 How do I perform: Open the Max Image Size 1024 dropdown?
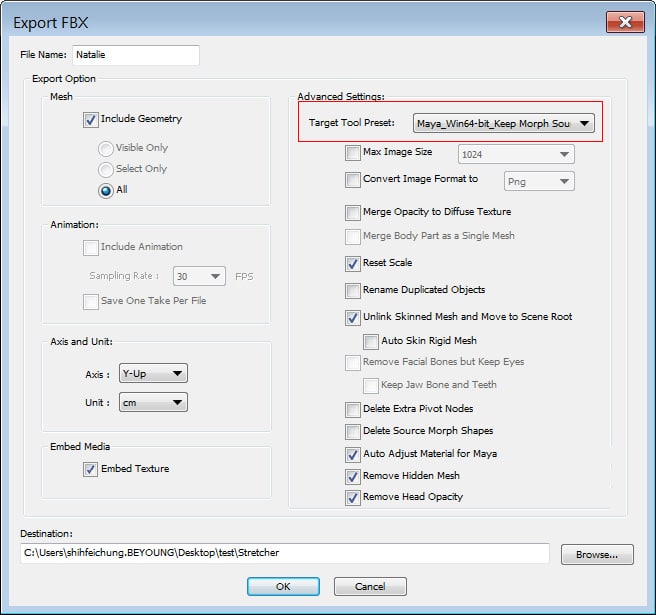click(516, 154)
